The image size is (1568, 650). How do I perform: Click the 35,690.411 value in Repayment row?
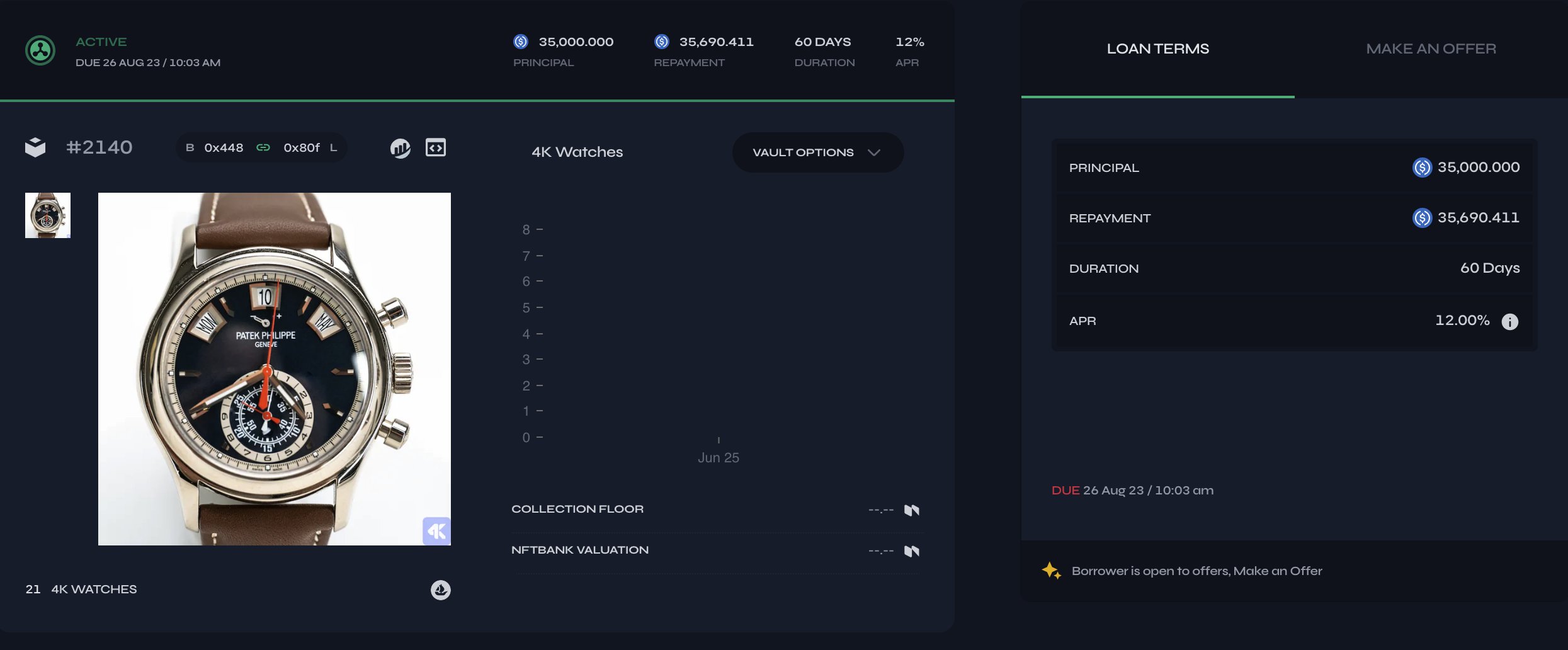tap(1479, 217)
